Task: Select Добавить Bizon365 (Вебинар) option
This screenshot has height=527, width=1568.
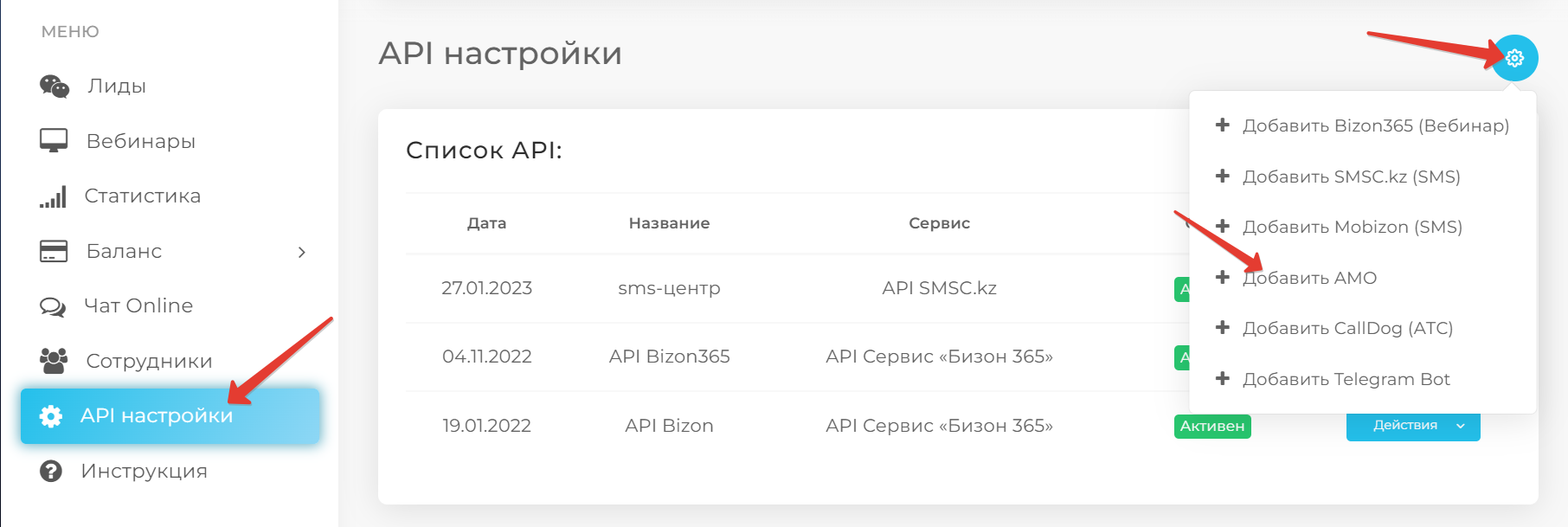Action: click(x=1375, y=125)
